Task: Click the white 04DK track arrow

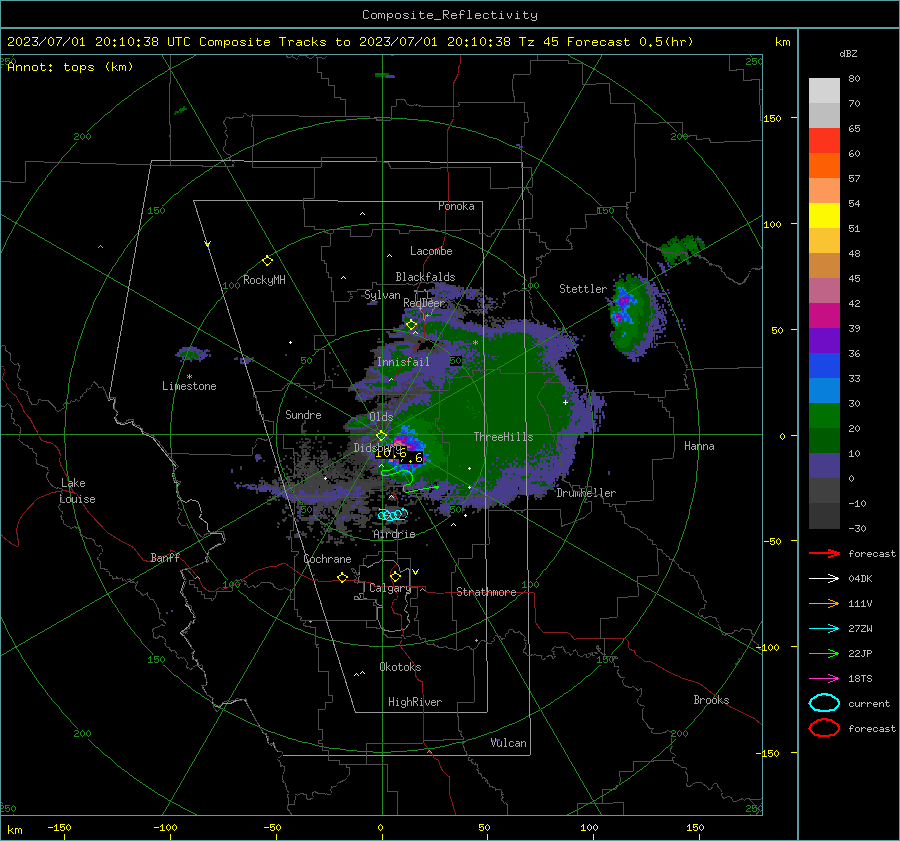Action: pos(824,578)
